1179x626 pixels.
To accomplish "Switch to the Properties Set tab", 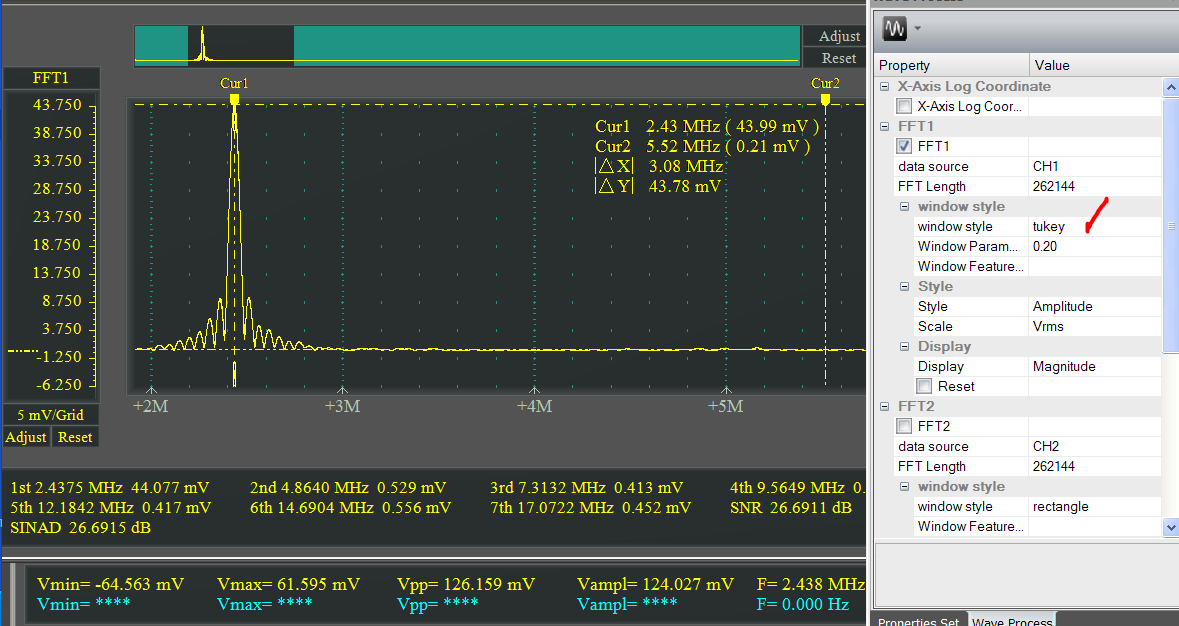I will (918, 620).
